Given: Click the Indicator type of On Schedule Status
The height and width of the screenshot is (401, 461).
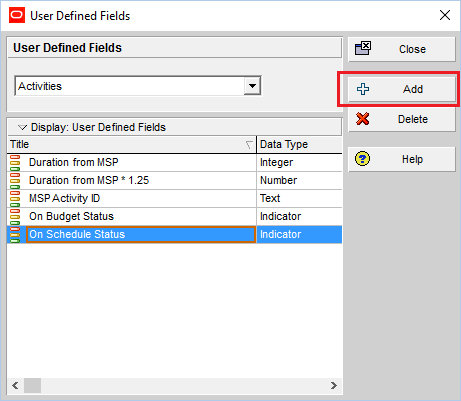Looking at the screenshot, I should [280, 234].
